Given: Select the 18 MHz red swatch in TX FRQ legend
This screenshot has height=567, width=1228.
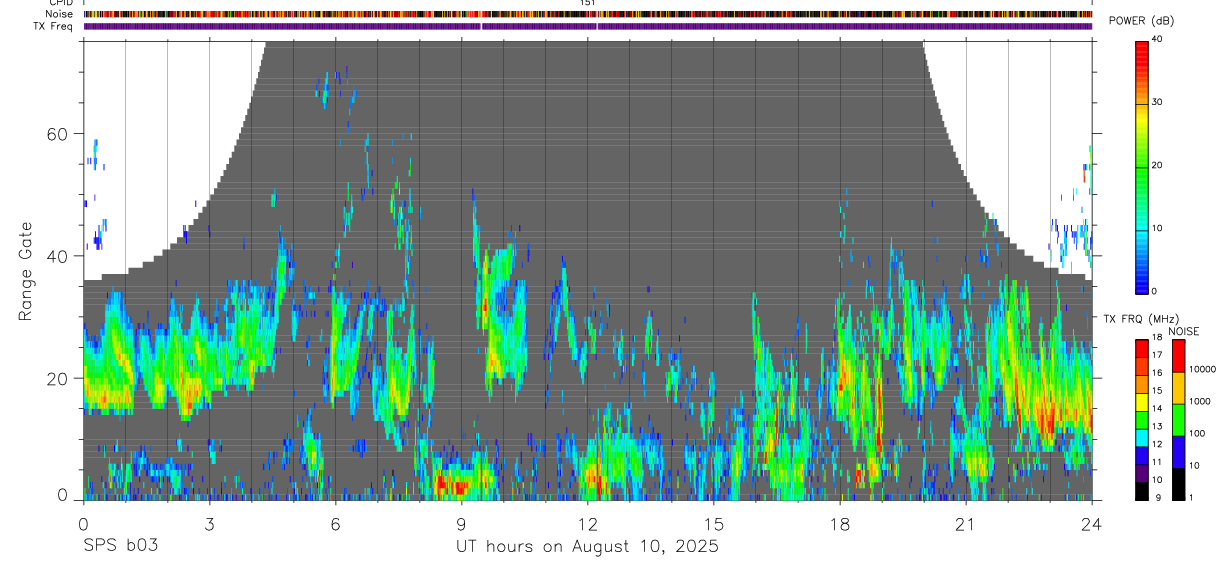Looking at the screenshot, I should coord(1141,345).
